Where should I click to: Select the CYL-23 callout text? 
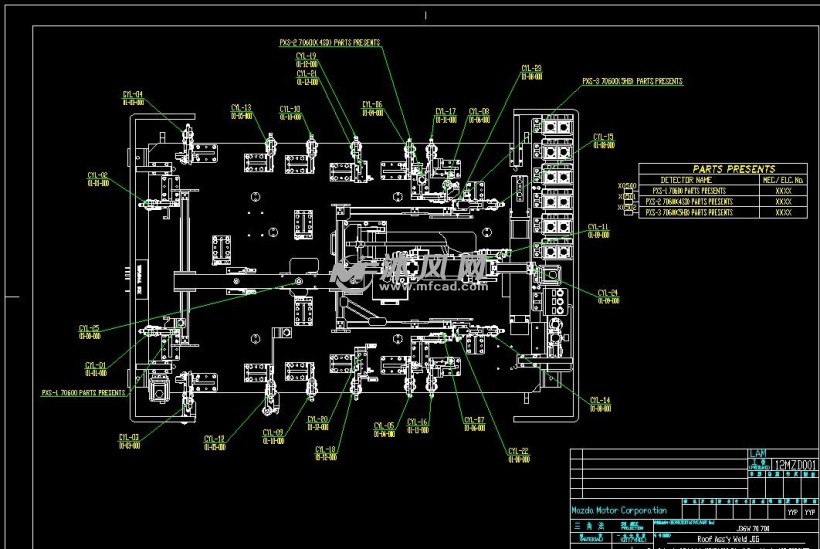pyautogui.click(x=531, y=69)
